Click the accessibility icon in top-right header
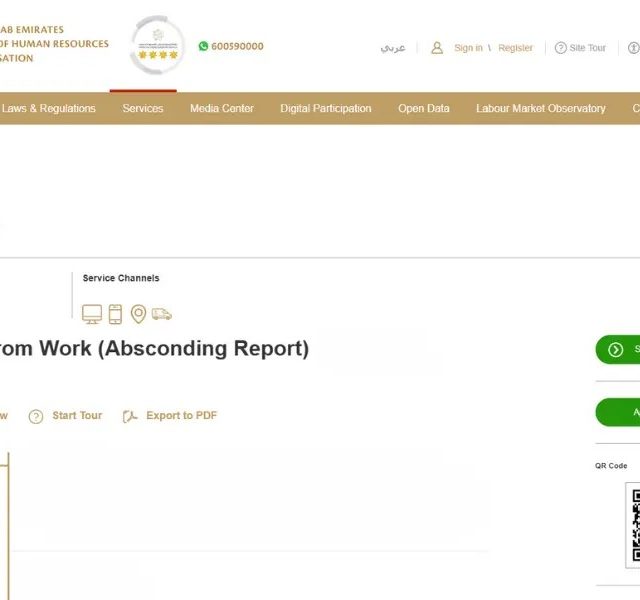The width and height of the screenshot is (640, 600). coord(633,48)
